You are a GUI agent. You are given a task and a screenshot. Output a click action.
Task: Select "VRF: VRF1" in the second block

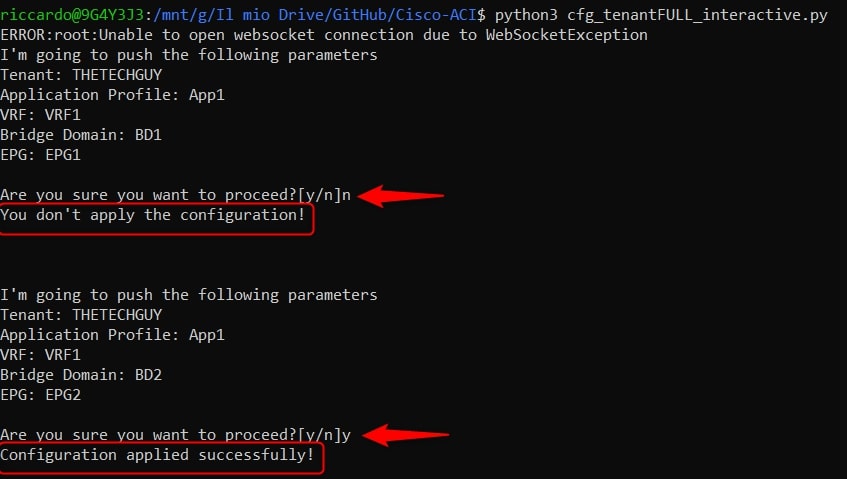pyautogui.click(x=40, y=355)
